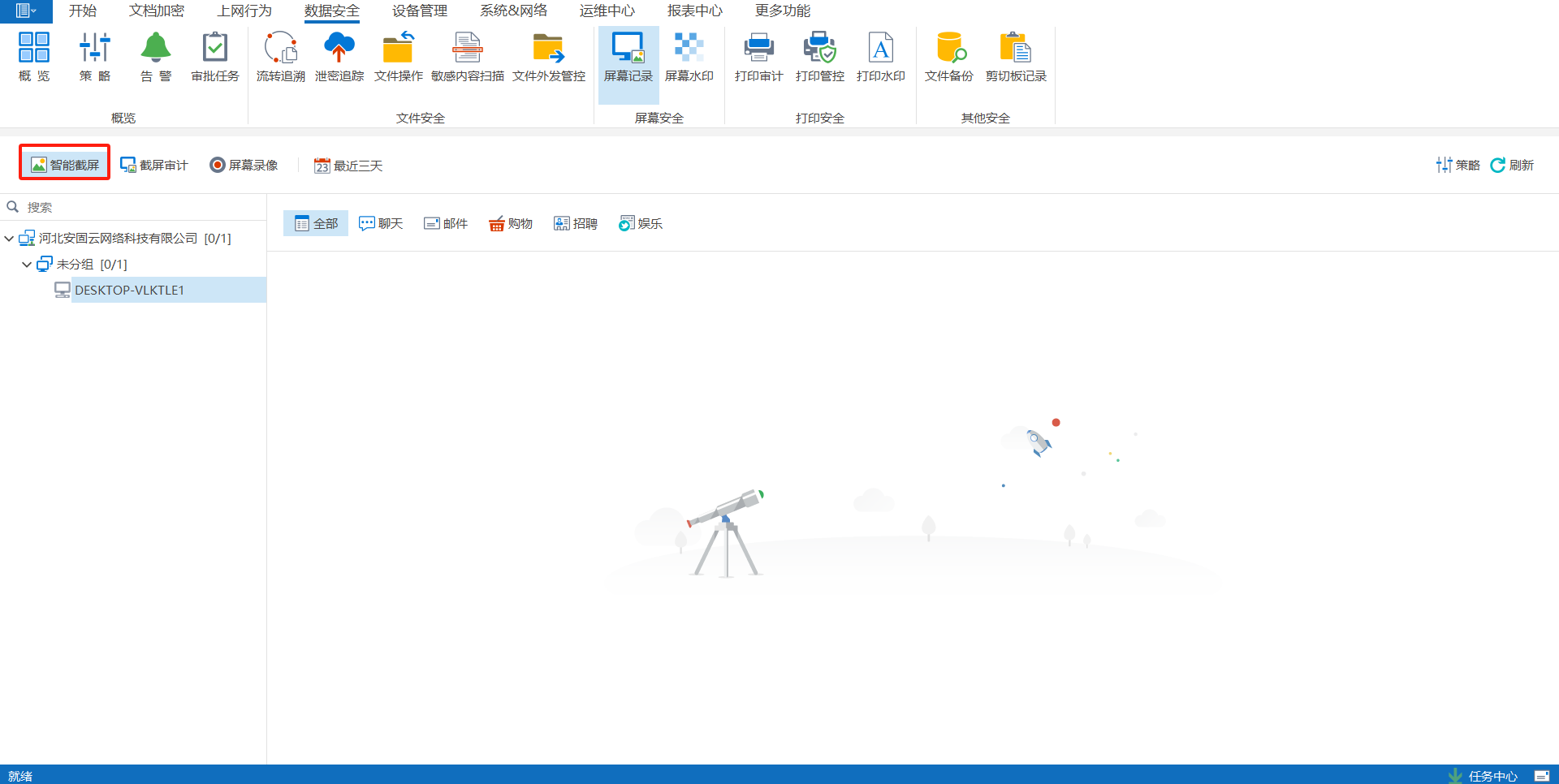Filter by 购物 shopping category

[x=511, y=223]
